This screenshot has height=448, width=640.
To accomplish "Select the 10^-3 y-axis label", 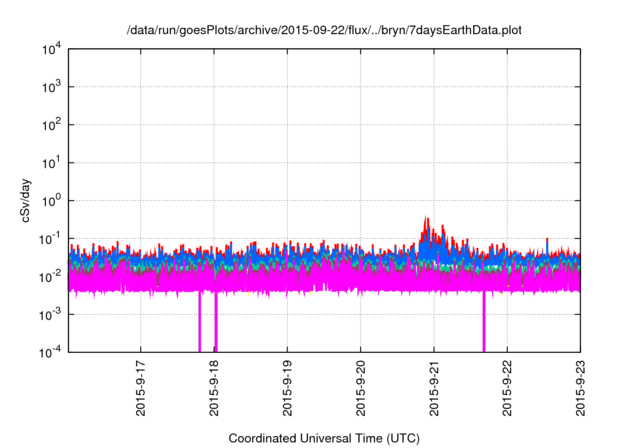I will (50, 315).
